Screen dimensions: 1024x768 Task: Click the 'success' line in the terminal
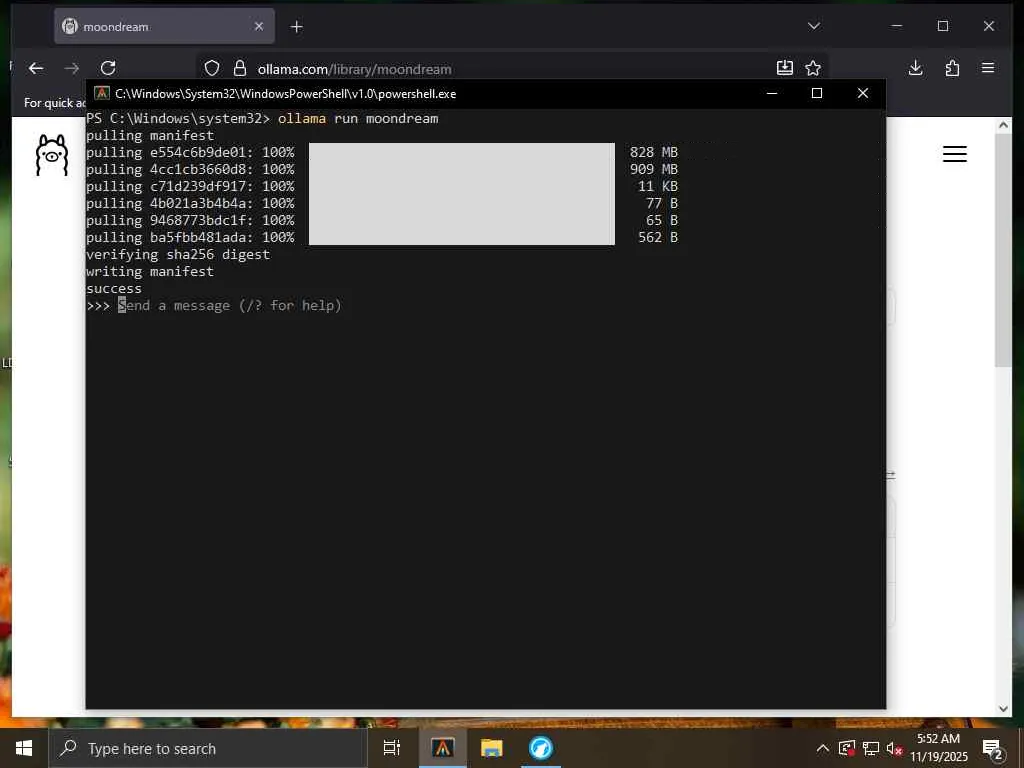(x=114, y=288)
